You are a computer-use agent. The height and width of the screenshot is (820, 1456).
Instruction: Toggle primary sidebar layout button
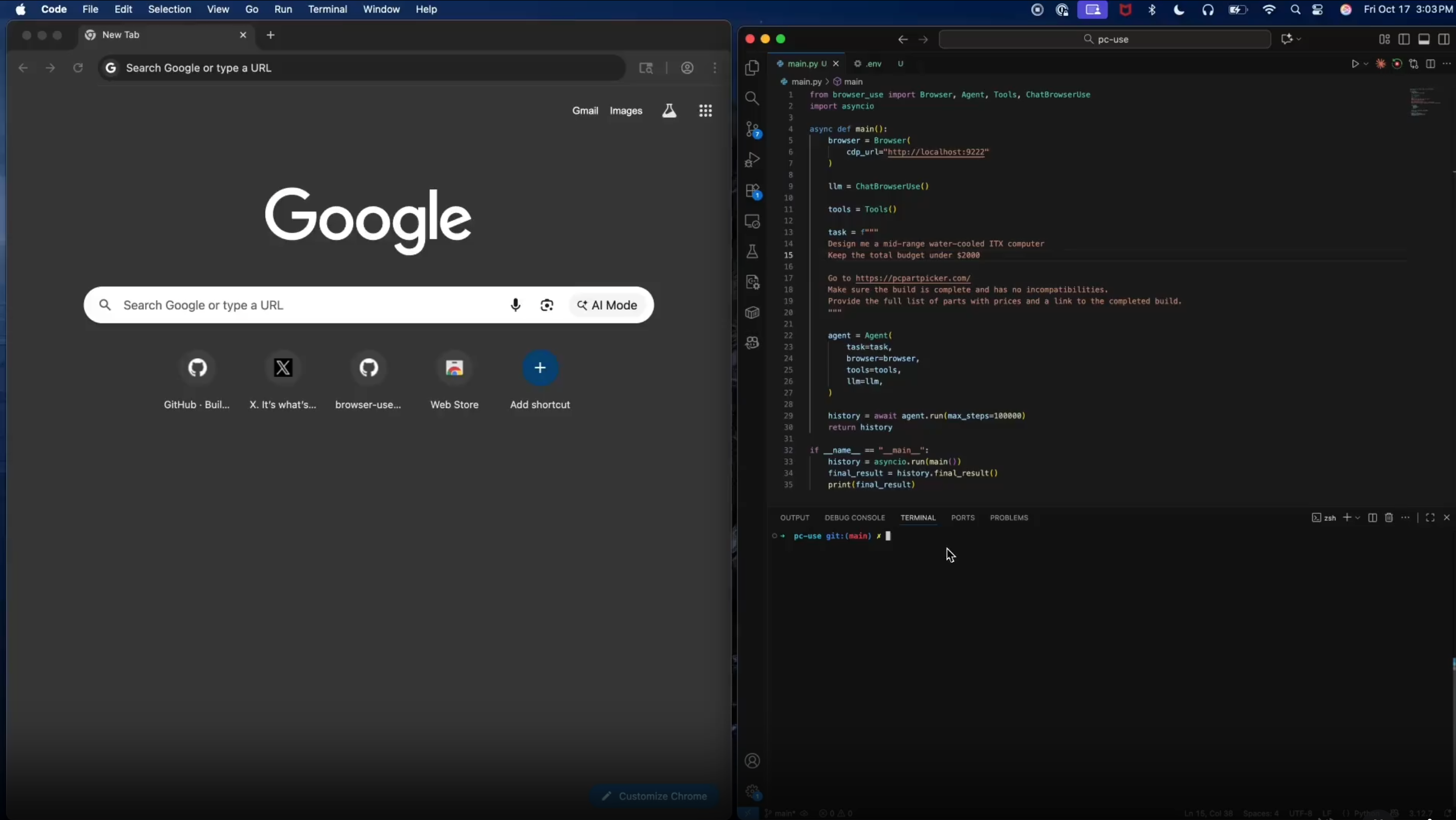tap(1404, 39)
